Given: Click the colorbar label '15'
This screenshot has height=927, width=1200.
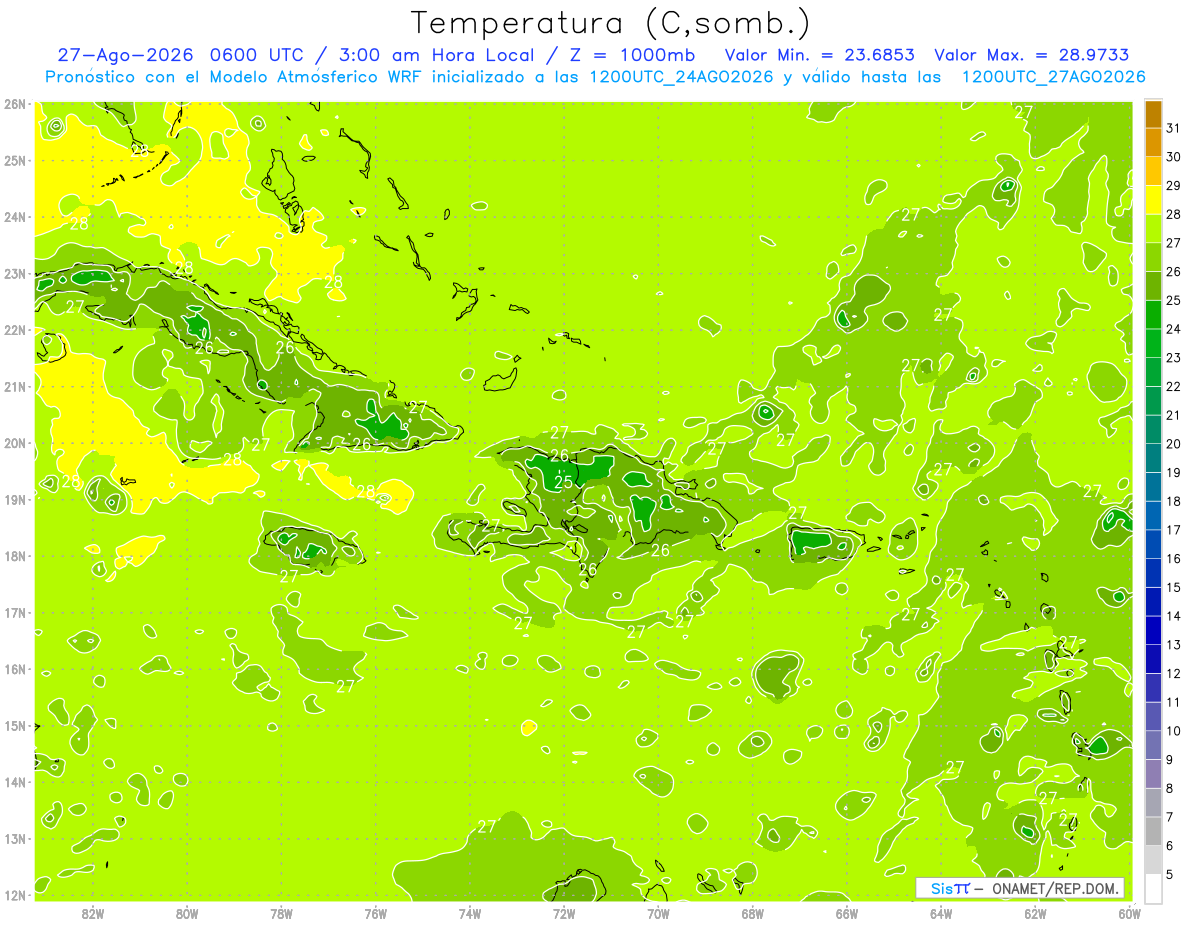Looking at the screenshot, I should coord(1173,587).
